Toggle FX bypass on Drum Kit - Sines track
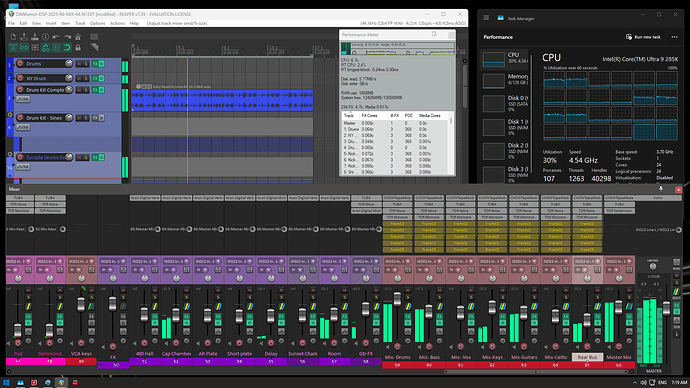The height and width of the screenshot is (388, 690). tap(102, 118)
